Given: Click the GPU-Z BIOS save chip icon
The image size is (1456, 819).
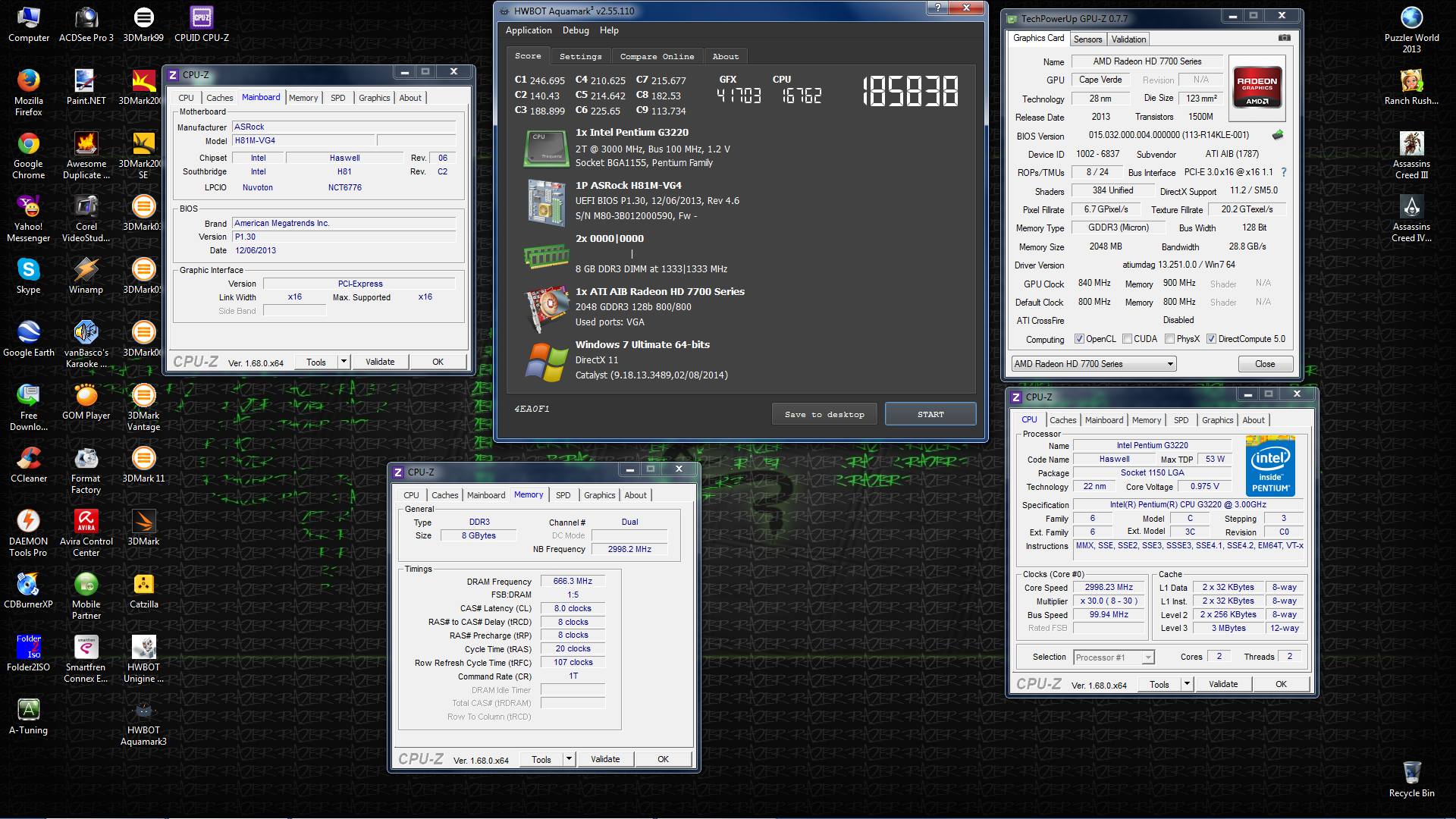Looking at the screenshot, I should [1278, 135].
